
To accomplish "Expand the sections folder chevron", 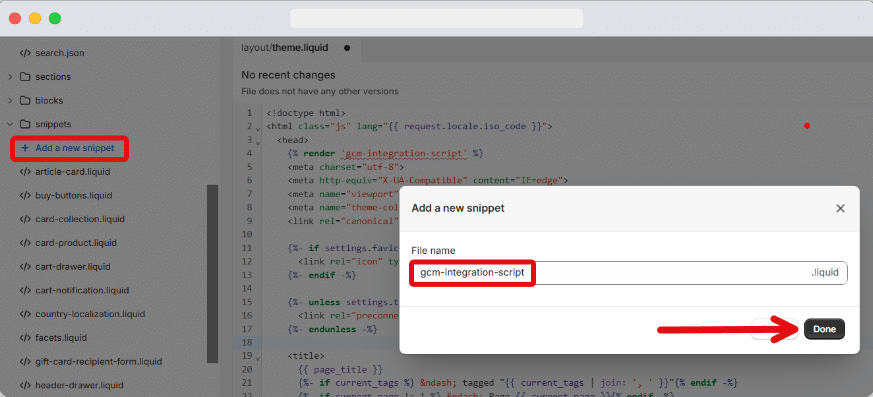I will [10, 77].
